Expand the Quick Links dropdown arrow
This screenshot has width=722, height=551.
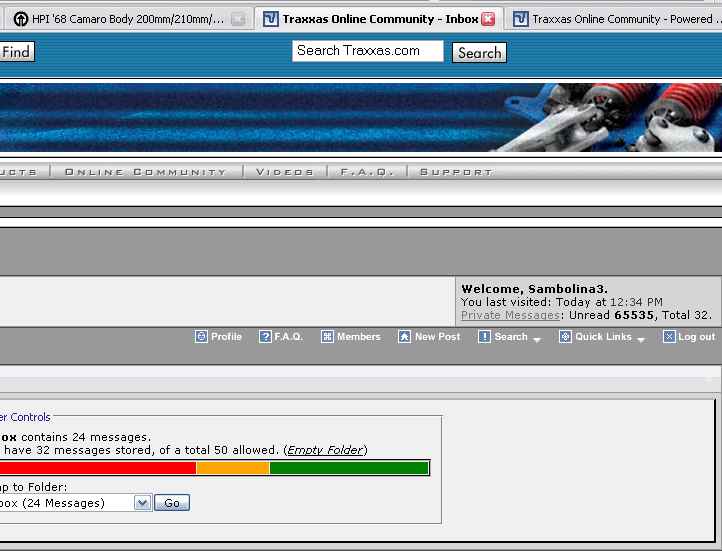point(640,340)
